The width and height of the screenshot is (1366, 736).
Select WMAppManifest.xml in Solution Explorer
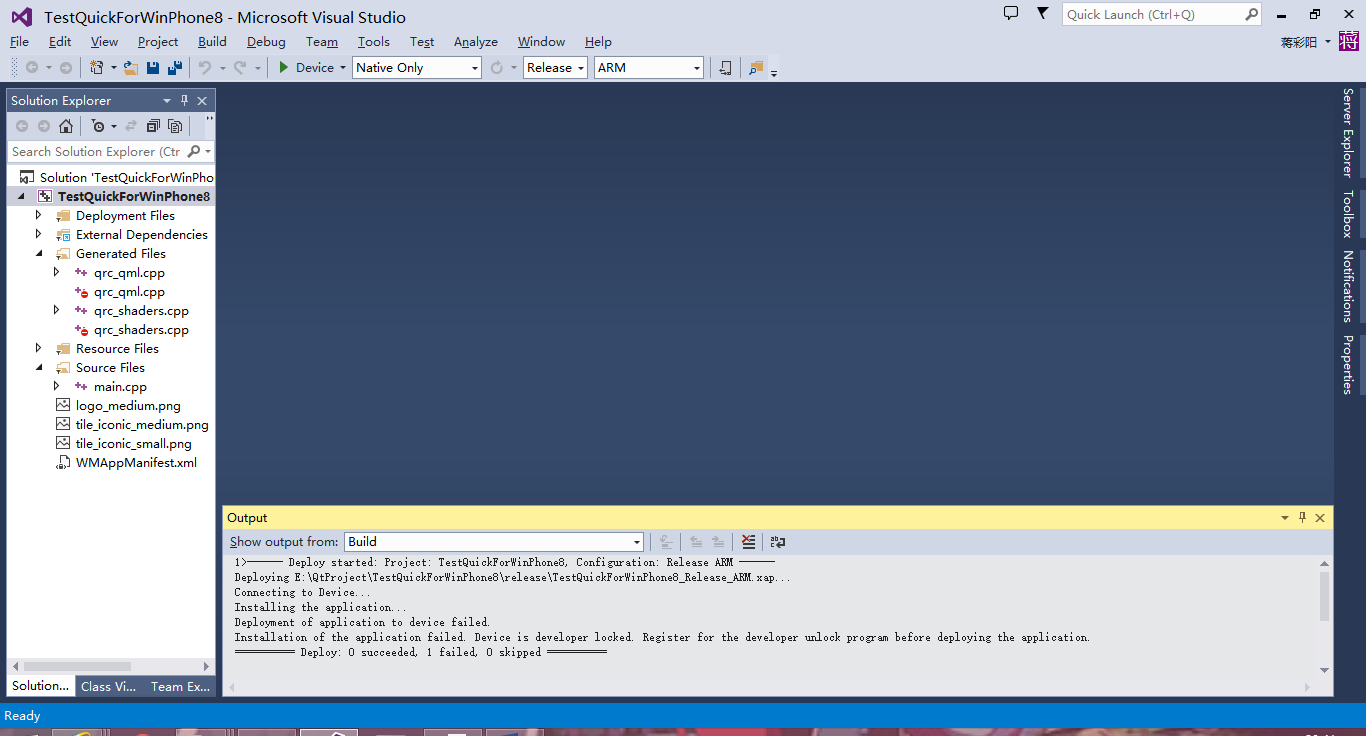click(x=136, y=463)
